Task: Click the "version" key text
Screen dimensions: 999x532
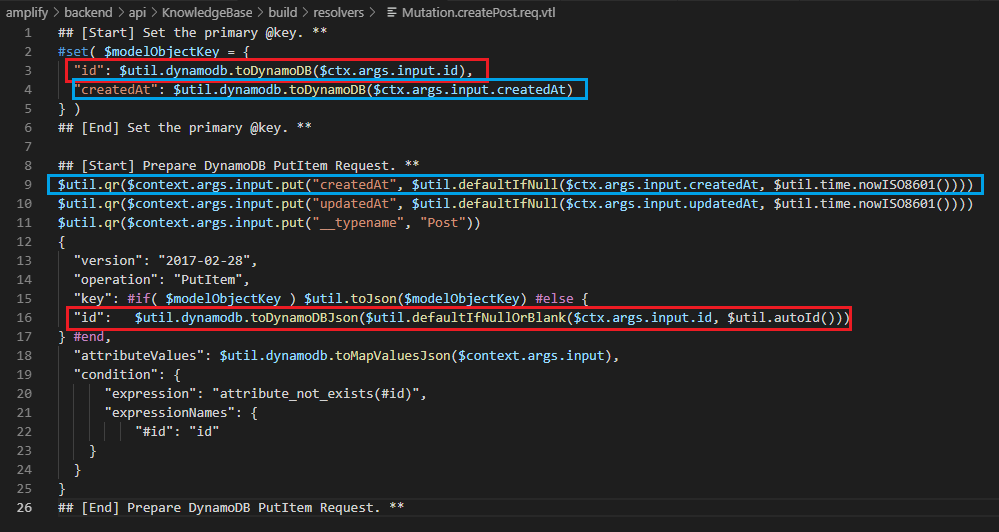Action: 108,261
